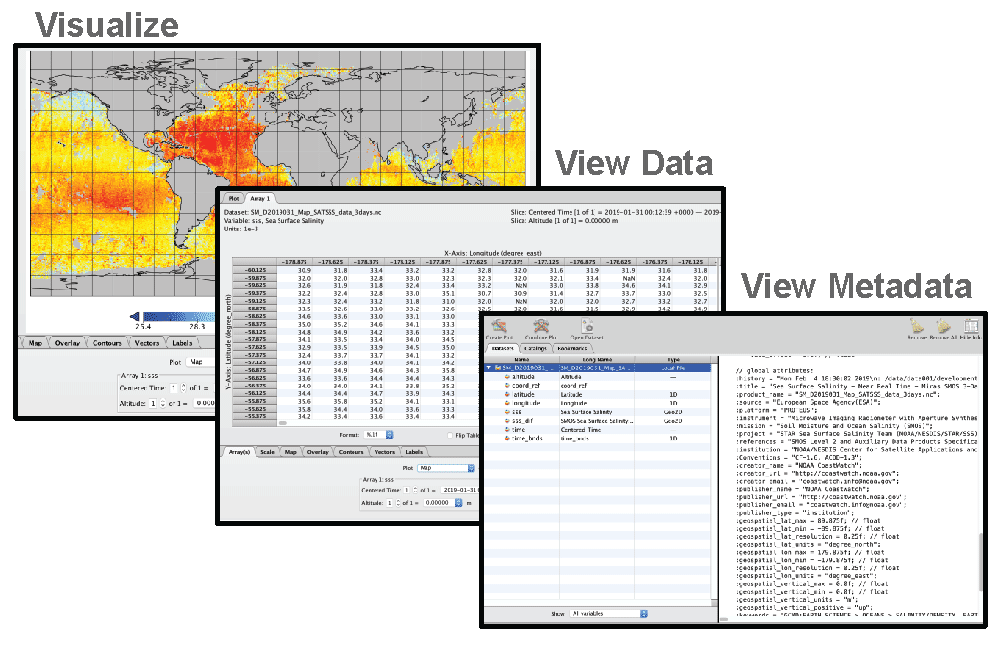This screenshot has height=655, width=1000.
Task: Open the Plot type Map dropdown in View Data window
Action: coord(446,467)
